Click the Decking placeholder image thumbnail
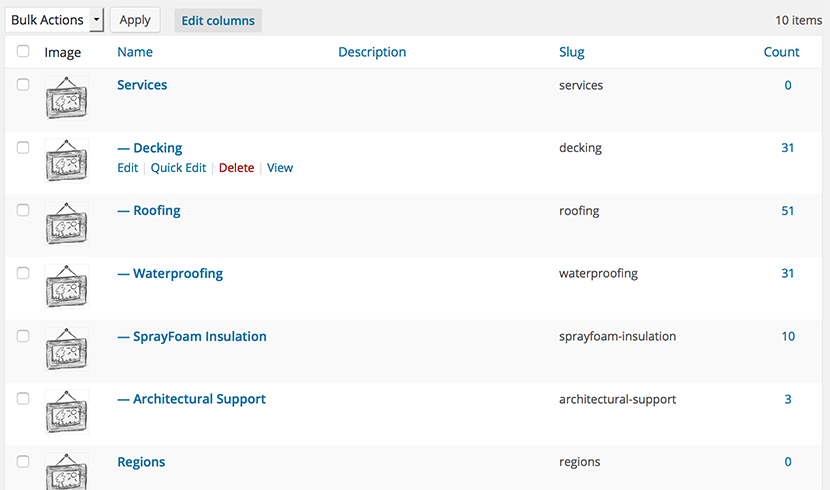This screenshot has width=830, height=490. (67, 161)
